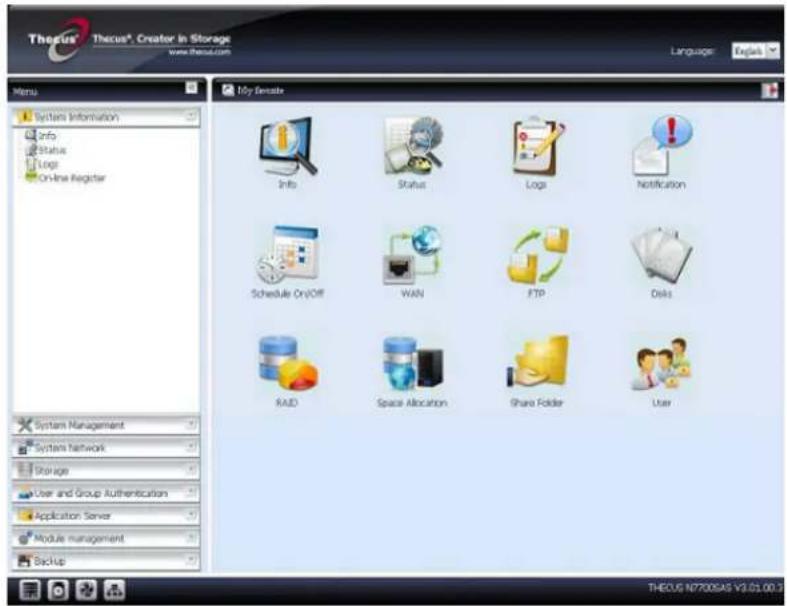Expand the System Network section
Screen dimensions: 787x606
click(x=106, y=448)
